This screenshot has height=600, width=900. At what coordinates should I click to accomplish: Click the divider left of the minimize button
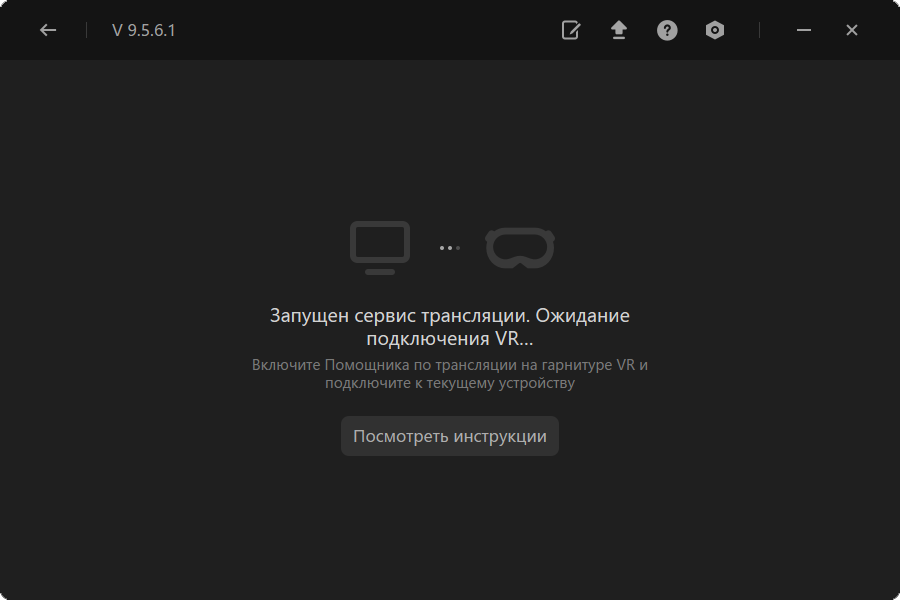(759, 30)
